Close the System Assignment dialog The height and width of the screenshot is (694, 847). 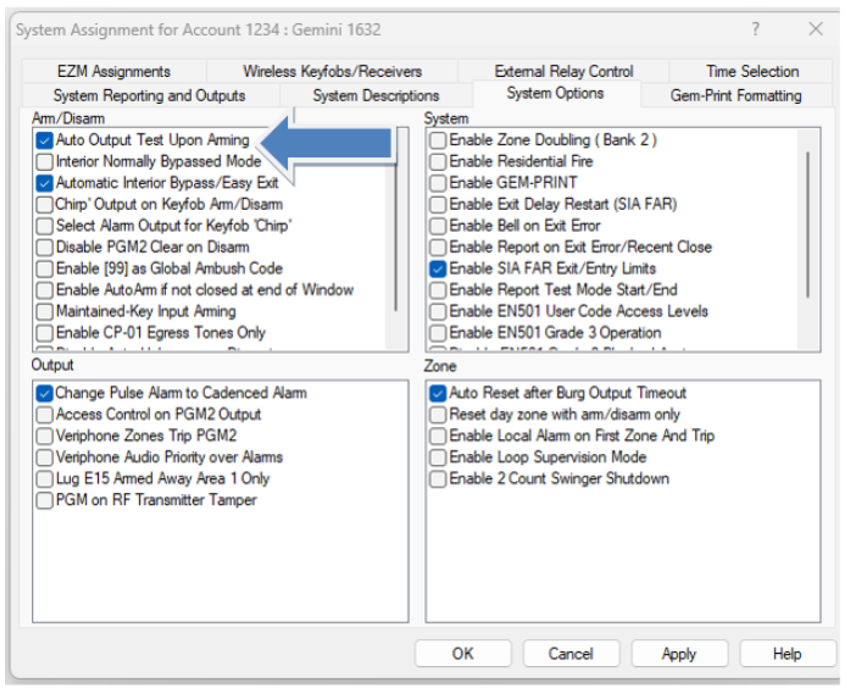point(816,29)
